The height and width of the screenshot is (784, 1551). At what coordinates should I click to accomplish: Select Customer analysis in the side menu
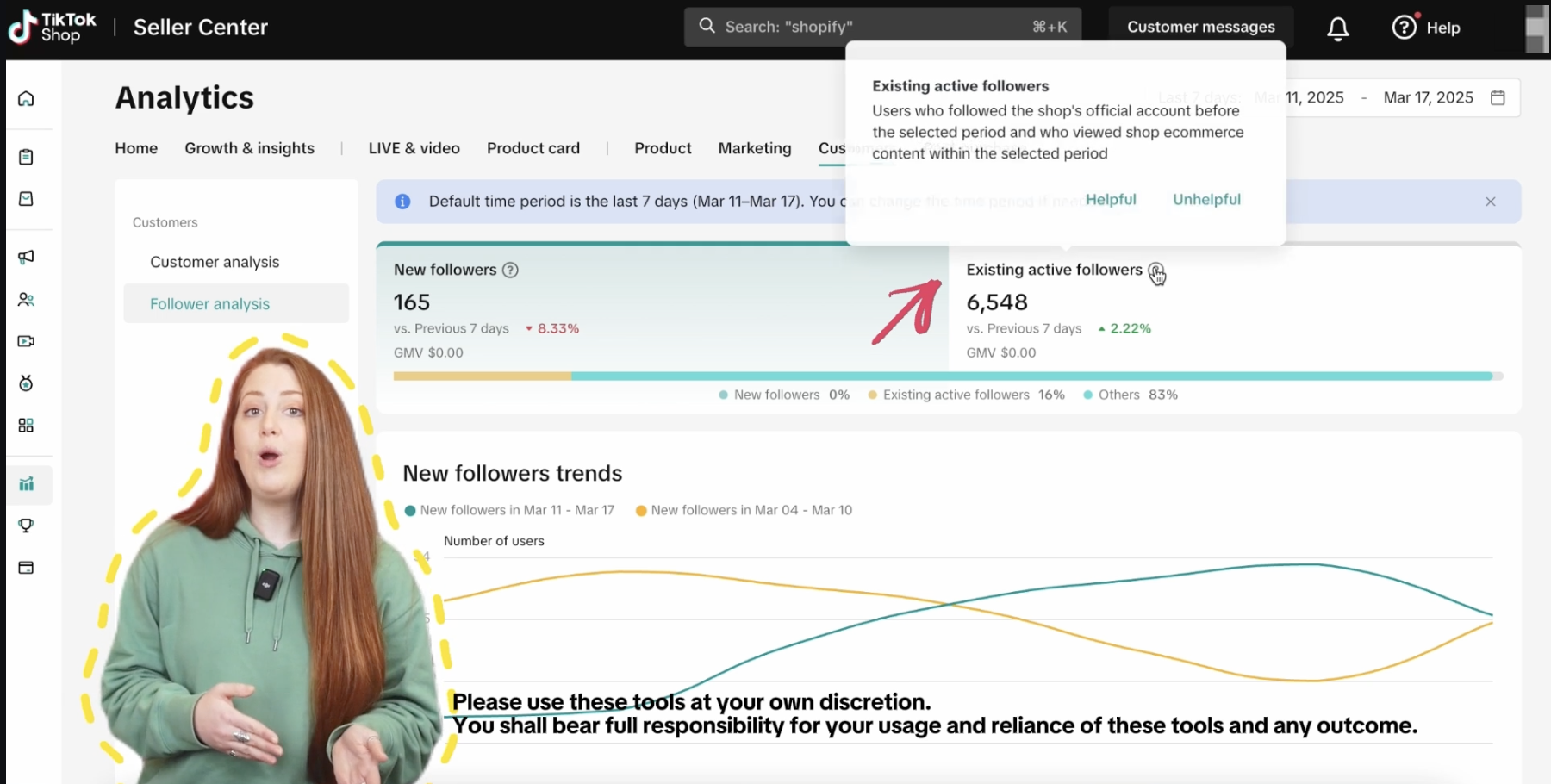[x=215, y=262]
